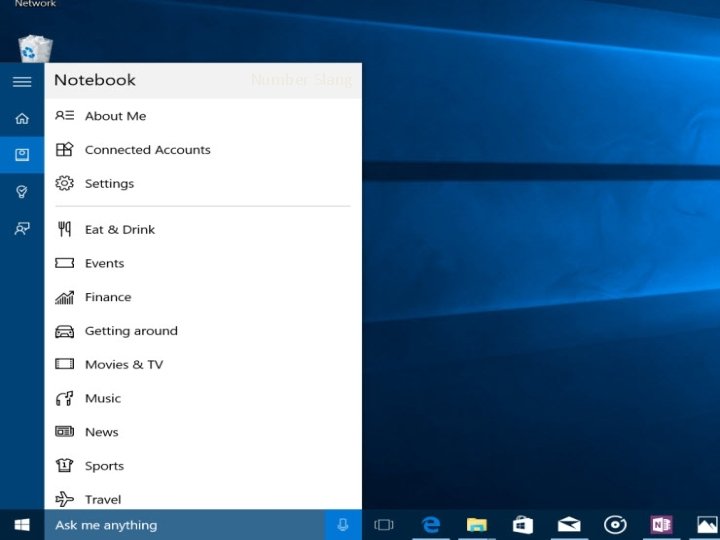
Task: Go to Cortana Home icon
Action: 22,118
